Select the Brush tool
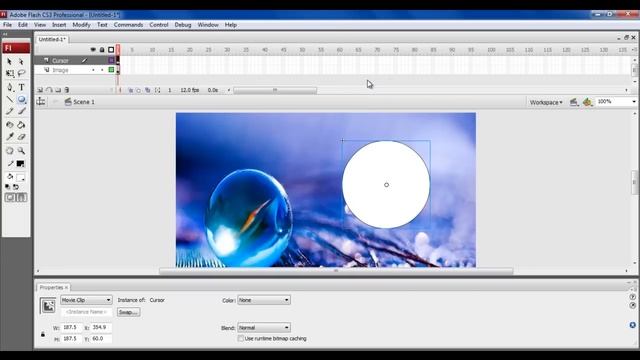The height and width of the screenshot is (360, 640). tap(21, 111)
